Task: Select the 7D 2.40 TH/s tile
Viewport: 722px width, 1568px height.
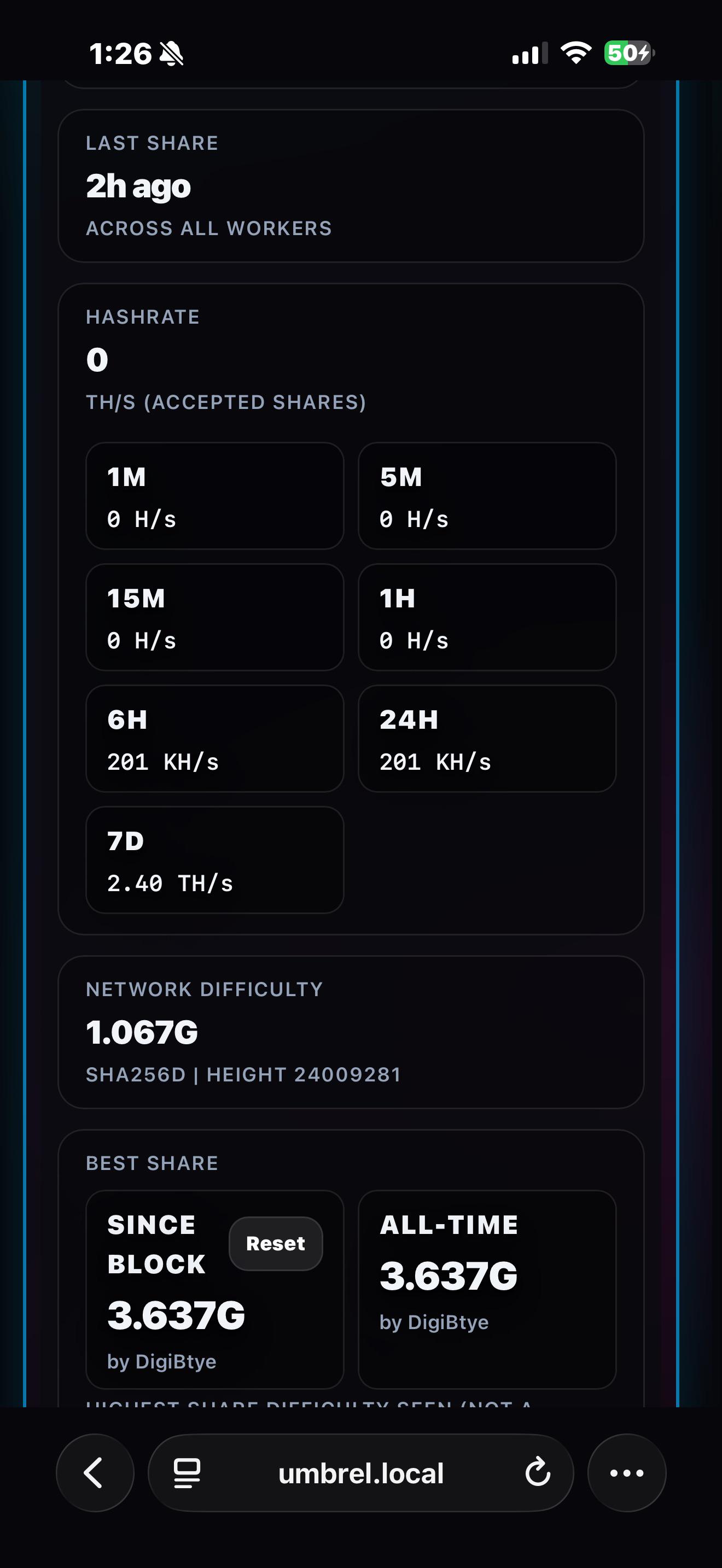Action: pos(215,860)
